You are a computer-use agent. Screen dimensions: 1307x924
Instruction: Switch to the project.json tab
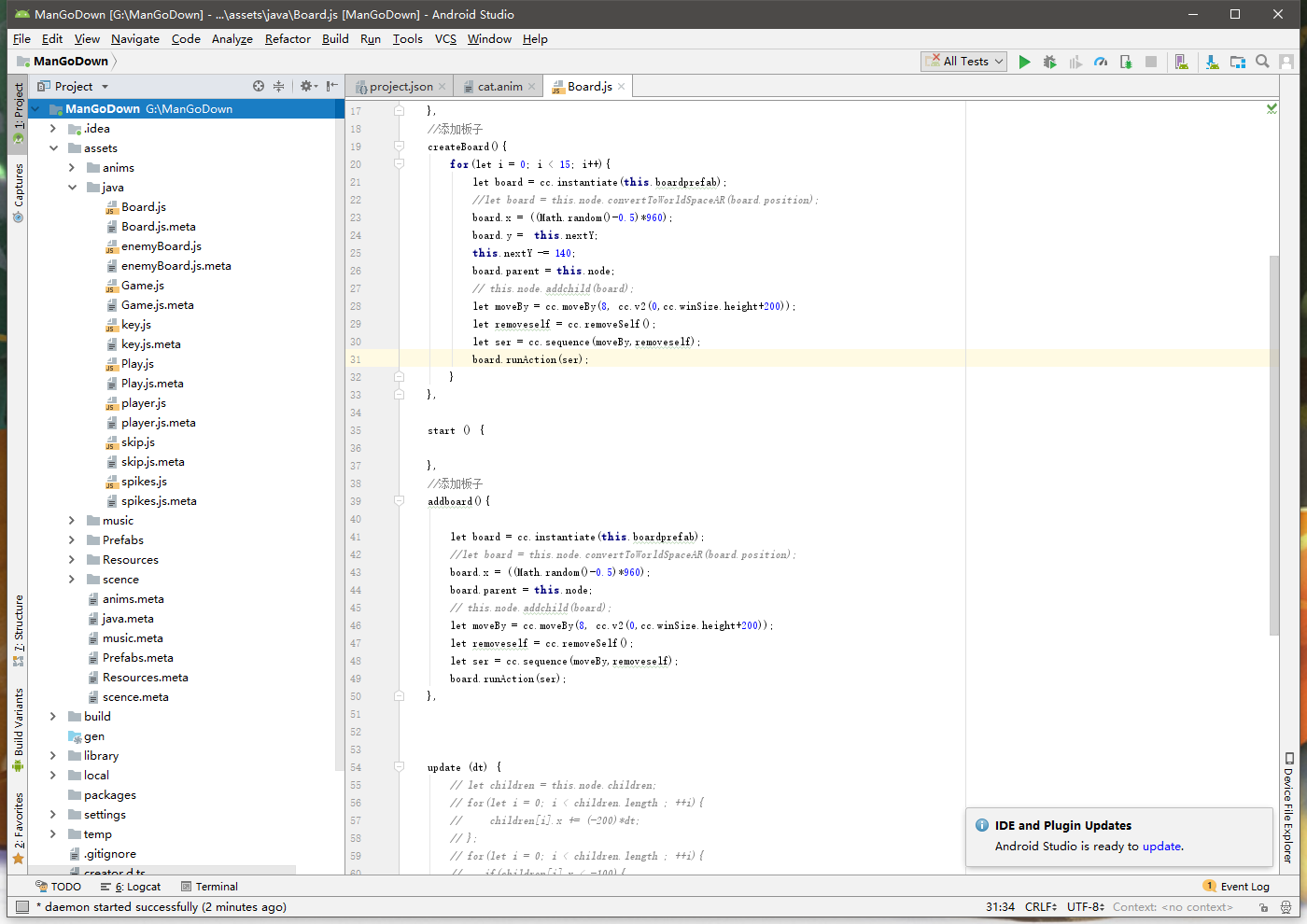[401, 87]
